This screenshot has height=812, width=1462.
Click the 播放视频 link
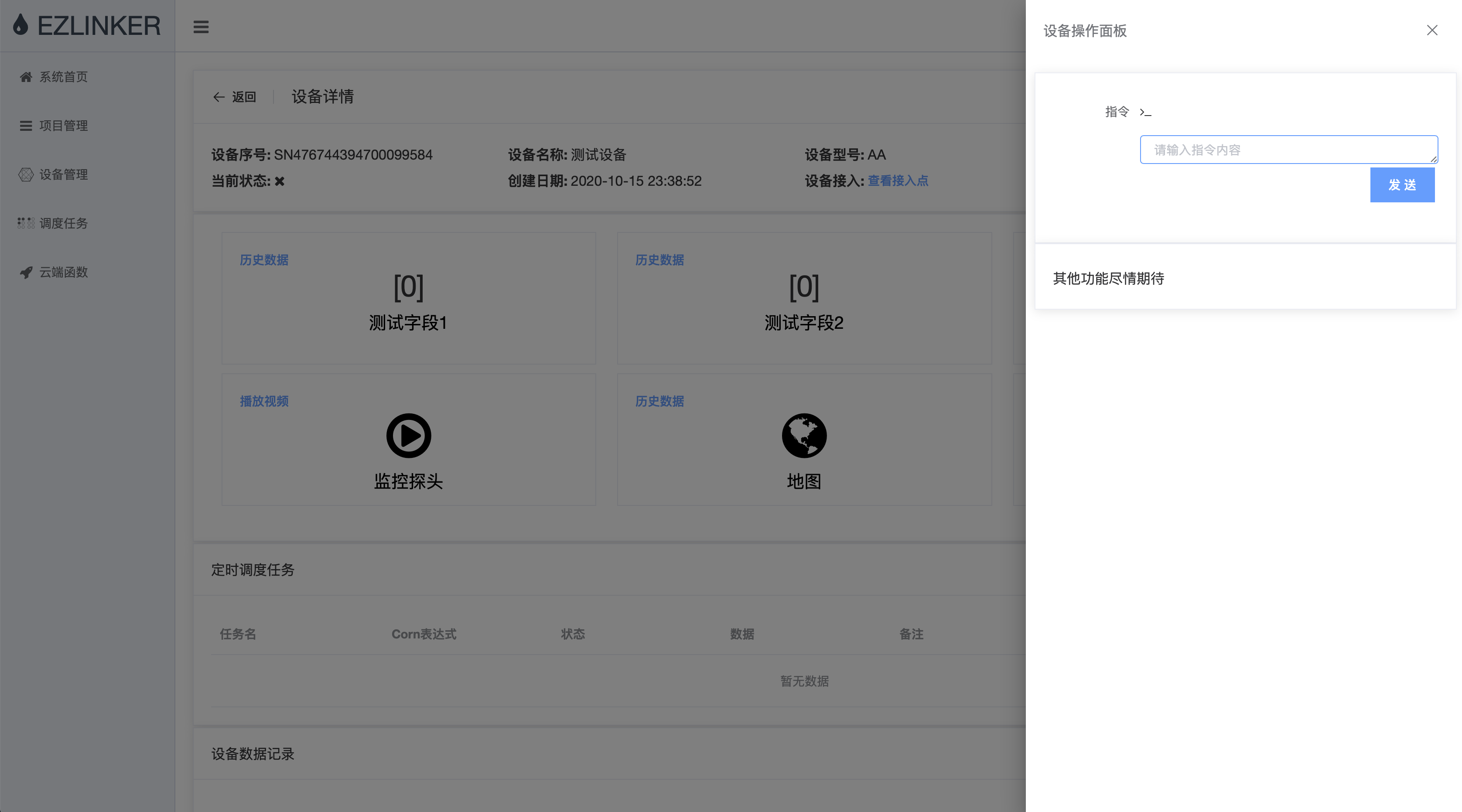(x=264, y=401)
